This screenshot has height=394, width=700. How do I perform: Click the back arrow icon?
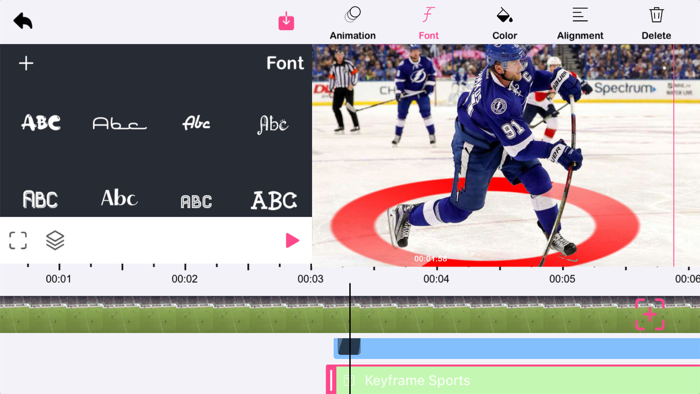tap(23, 21)
